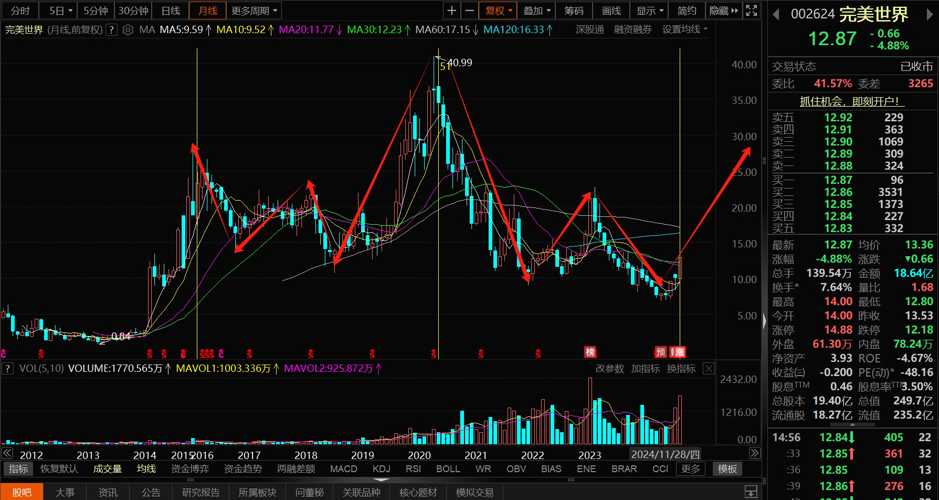Select the 两融差额 indicator
This screenshot has height=500, width=939.
296,469
